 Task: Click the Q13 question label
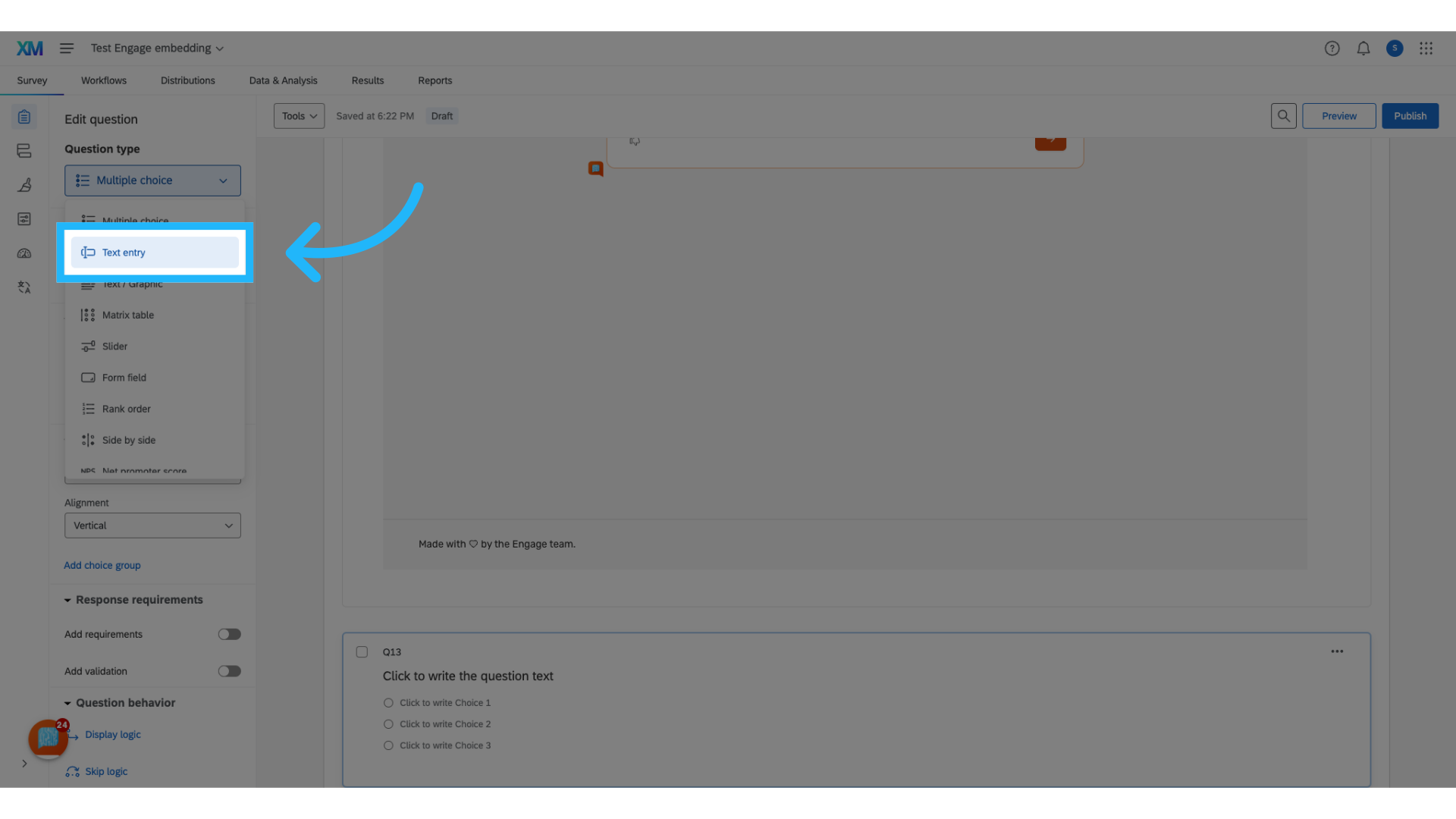pyautogui.click(x=391, y=652)
